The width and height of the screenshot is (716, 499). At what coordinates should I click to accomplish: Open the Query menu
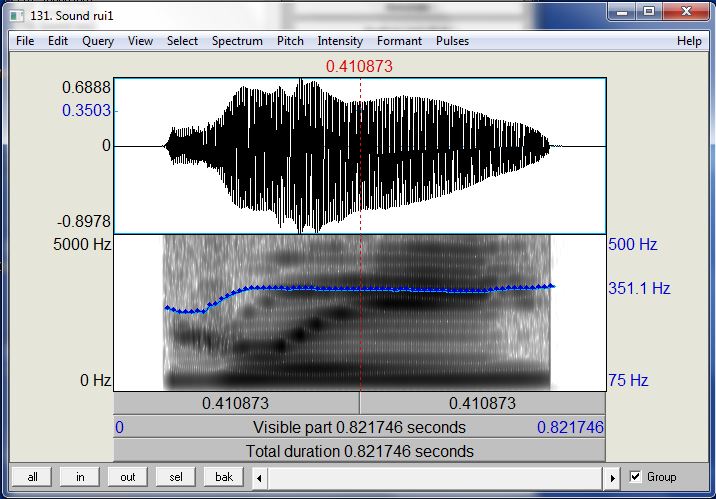point(98,41)
